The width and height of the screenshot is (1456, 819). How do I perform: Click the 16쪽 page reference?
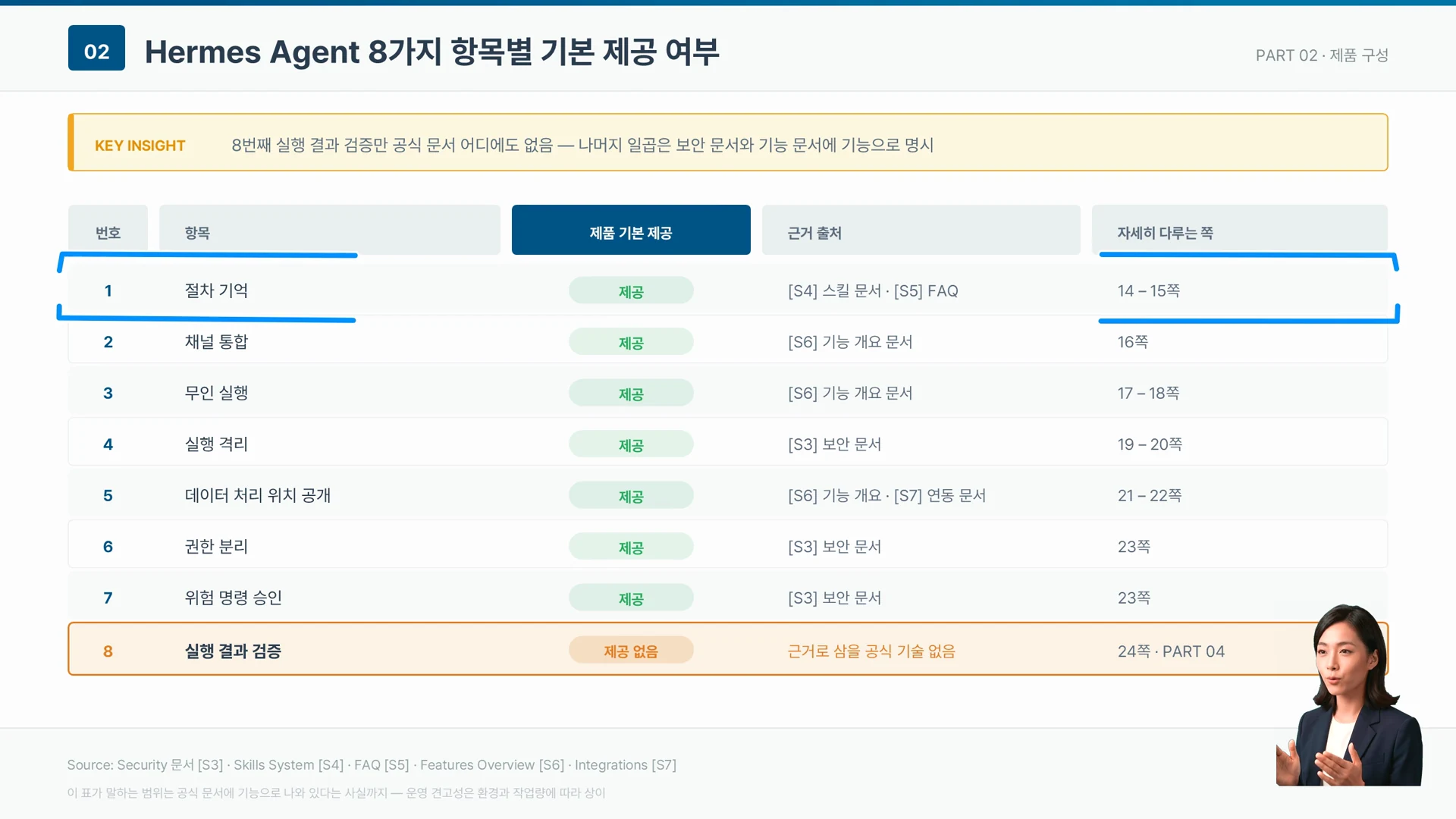(x=1132, y=342)
